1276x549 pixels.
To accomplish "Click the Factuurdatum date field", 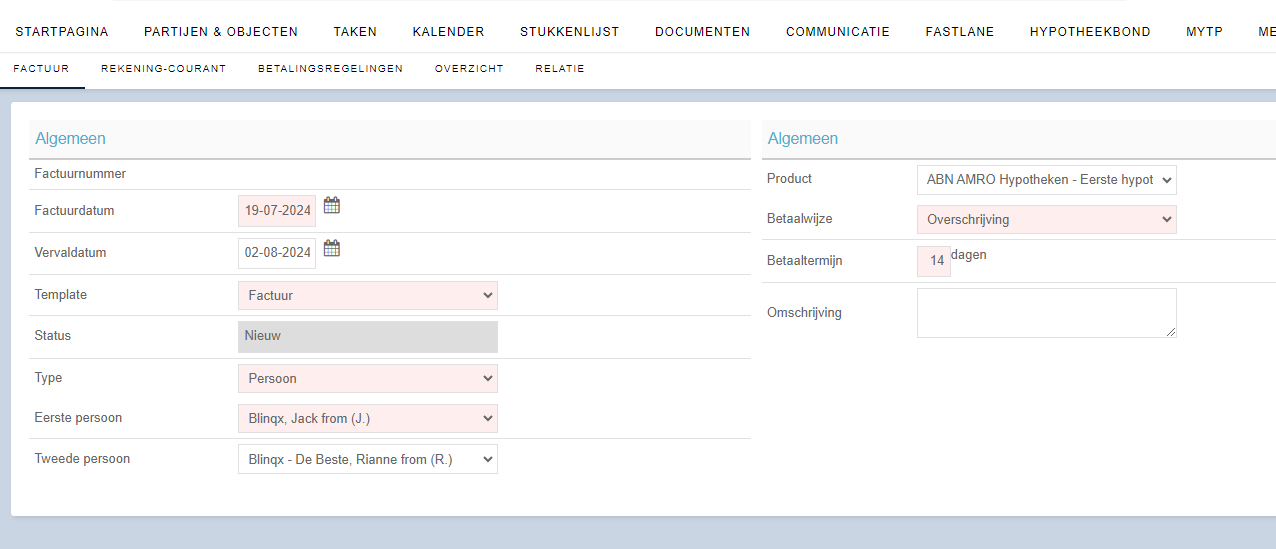I will [x=277, y=211].
